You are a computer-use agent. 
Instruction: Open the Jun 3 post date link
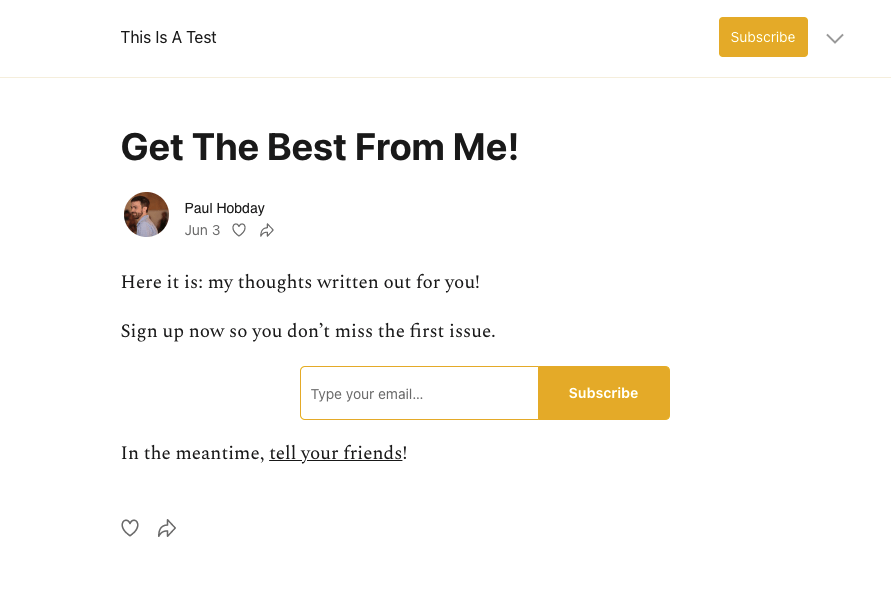tap(202, 230)
